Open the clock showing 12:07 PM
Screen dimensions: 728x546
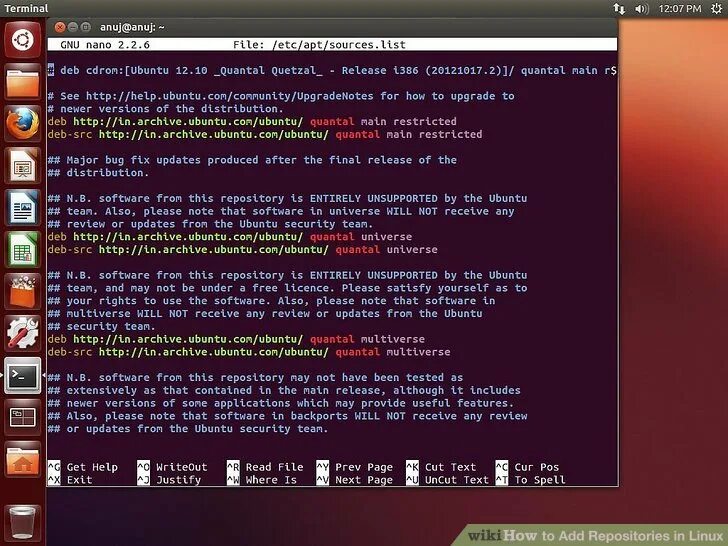click(680, 8)
